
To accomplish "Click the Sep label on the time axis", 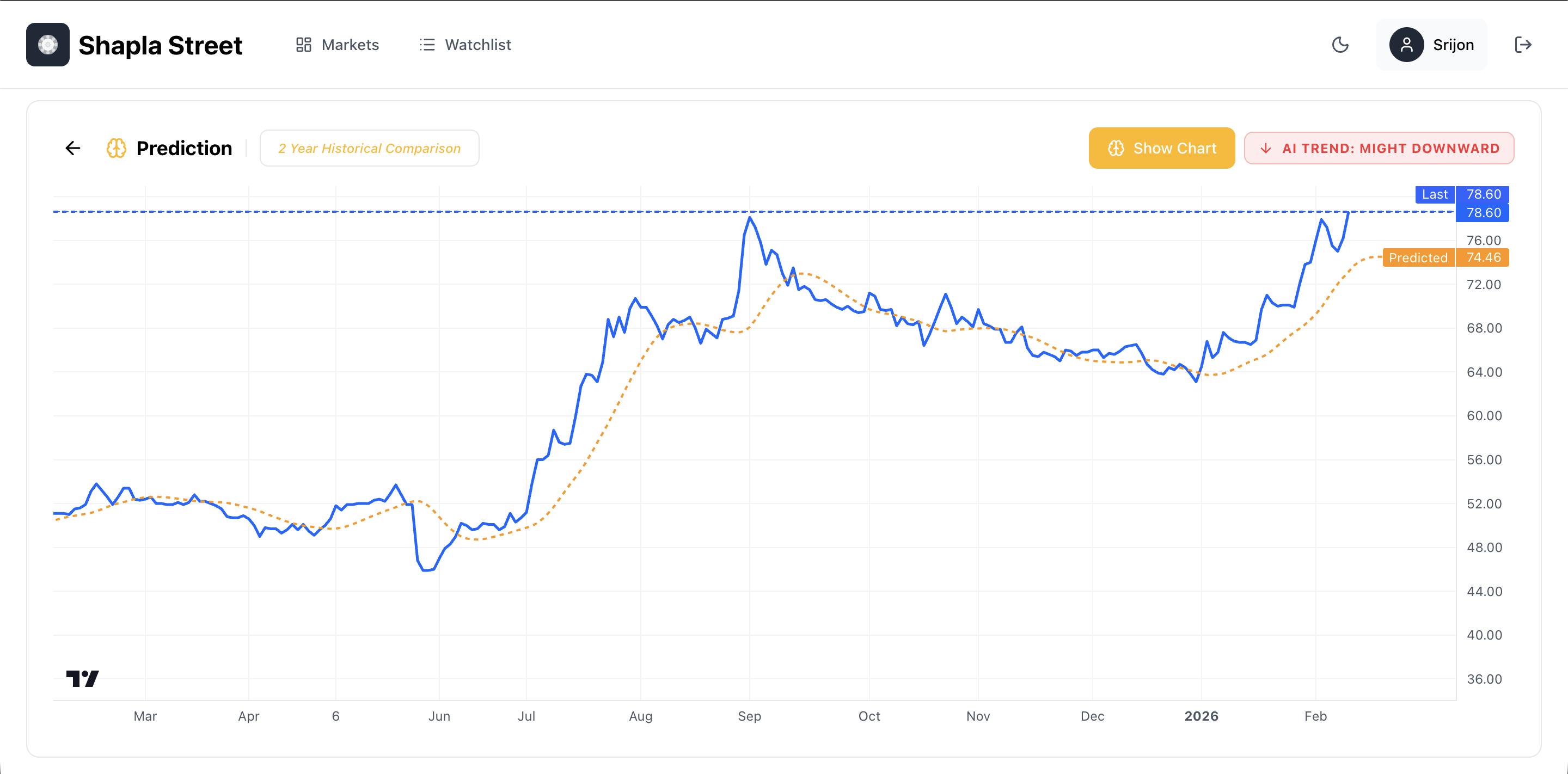I will (749, 716).
